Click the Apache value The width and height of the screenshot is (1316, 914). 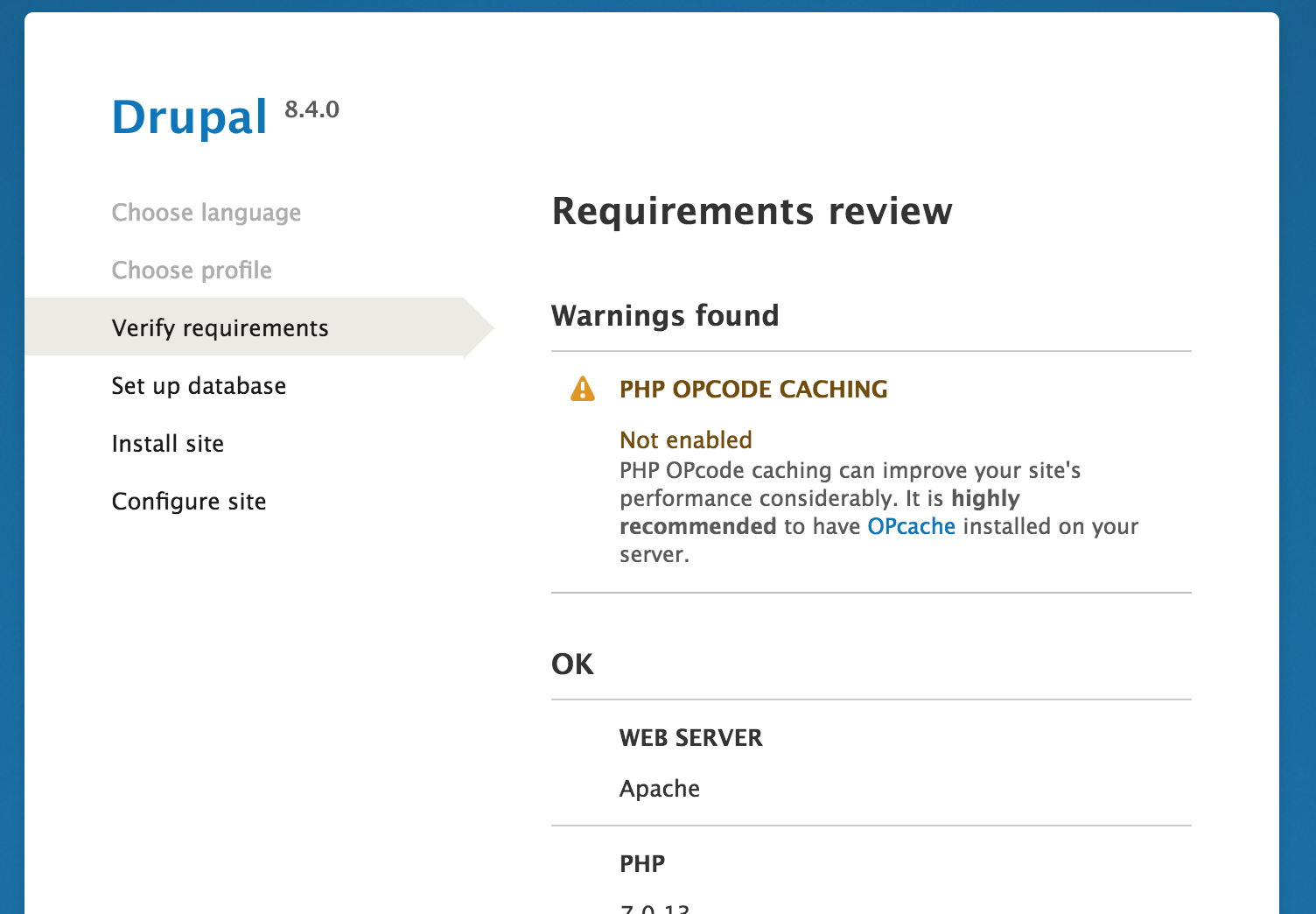[x=660, y=789]
